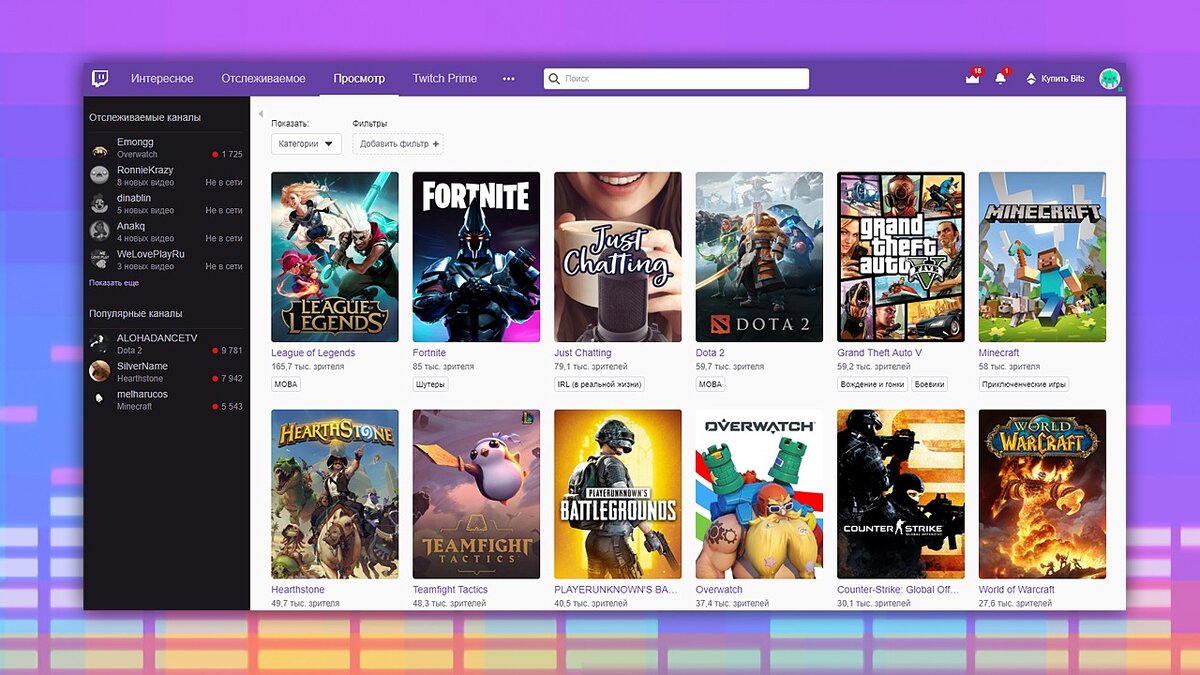Click ALOHADANCETV's channel avatar
This screenshot has height=675, width=1200.
(99, 343)
